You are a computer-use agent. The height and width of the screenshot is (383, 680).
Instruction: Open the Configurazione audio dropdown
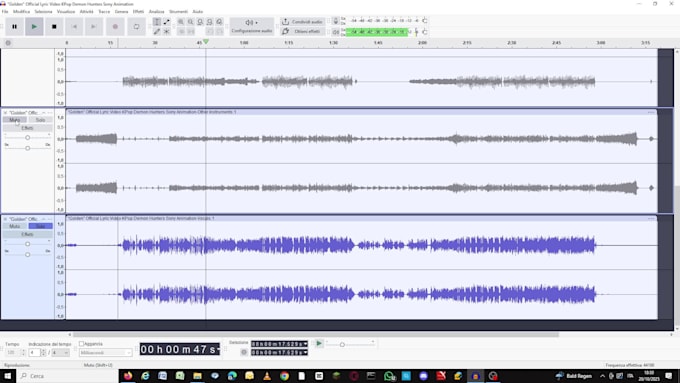[252, 26]
